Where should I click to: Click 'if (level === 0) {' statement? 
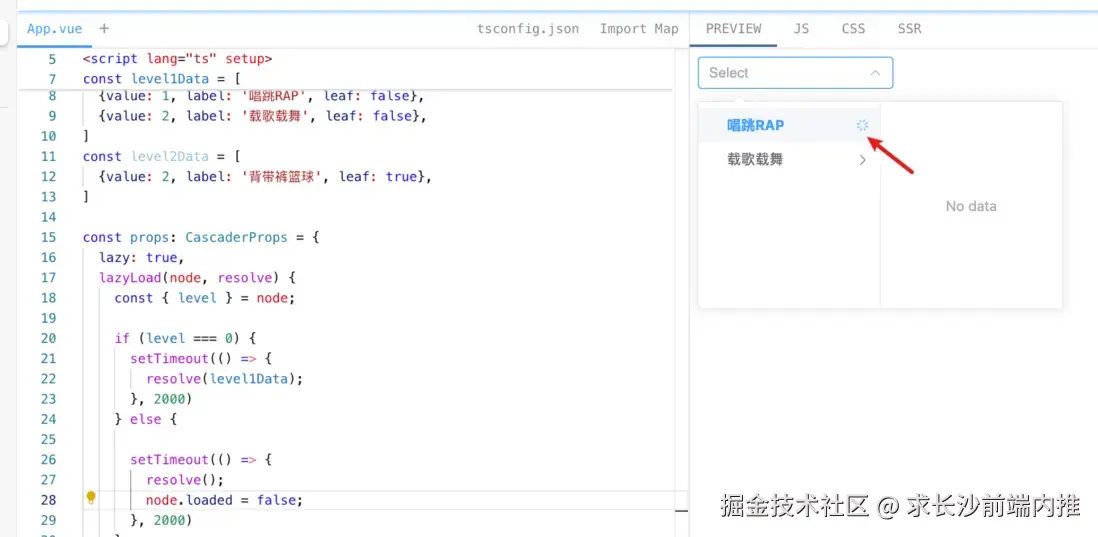186,338
